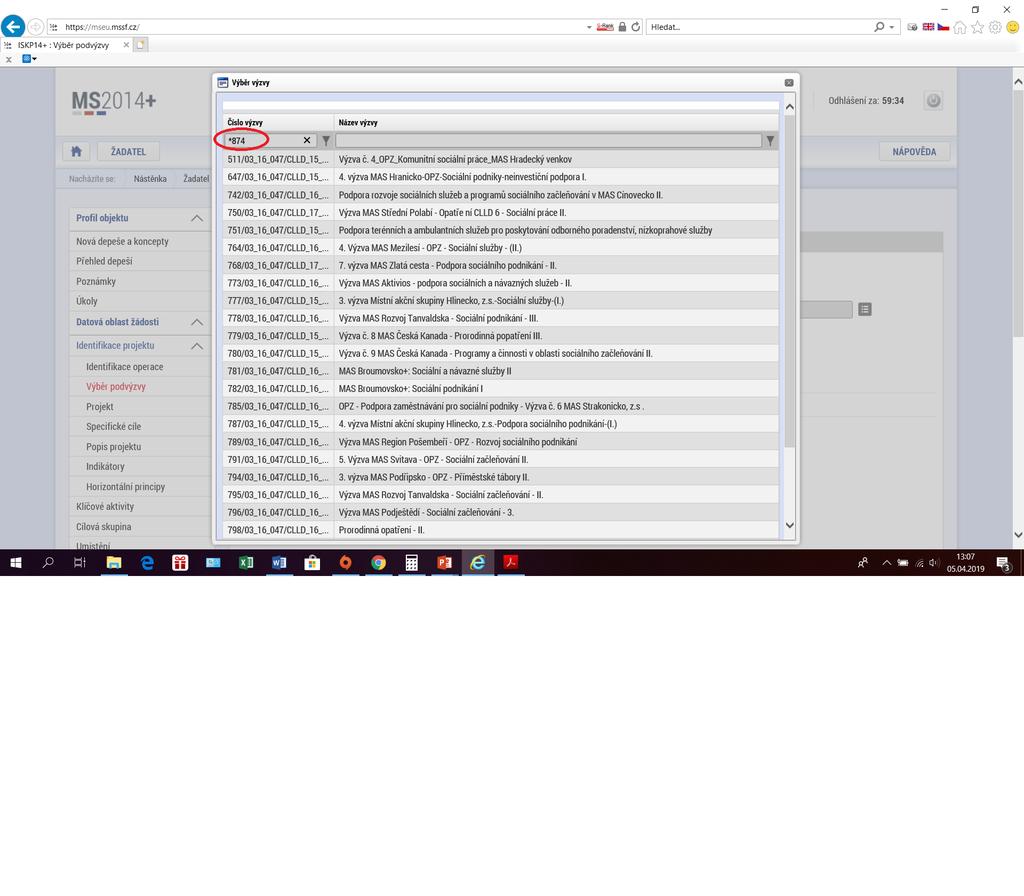Open a new browser tab

coord(140,45)
